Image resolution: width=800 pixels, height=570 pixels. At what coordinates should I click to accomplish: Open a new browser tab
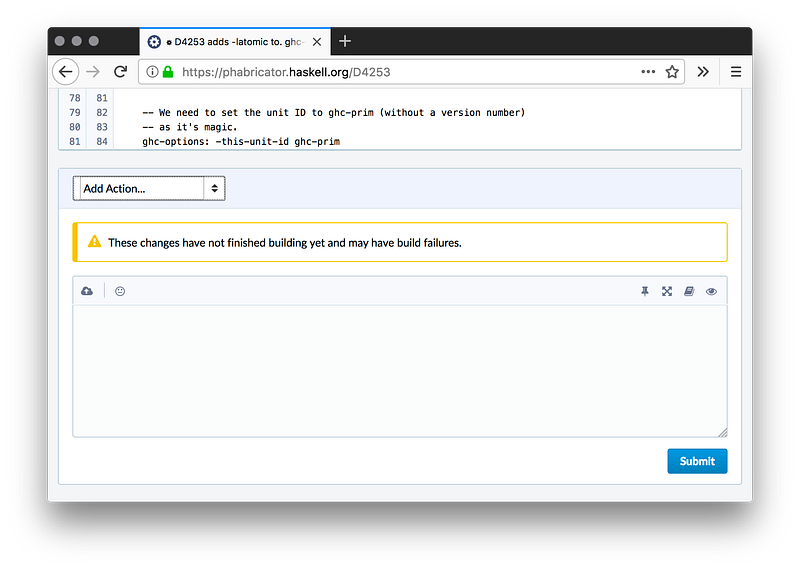(x=345, y=41)
